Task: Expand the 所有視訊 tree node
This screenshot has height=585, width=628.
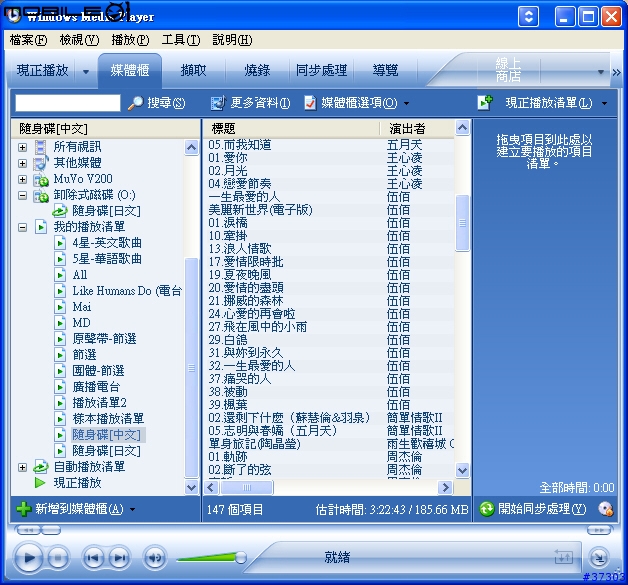Action: 22,147
